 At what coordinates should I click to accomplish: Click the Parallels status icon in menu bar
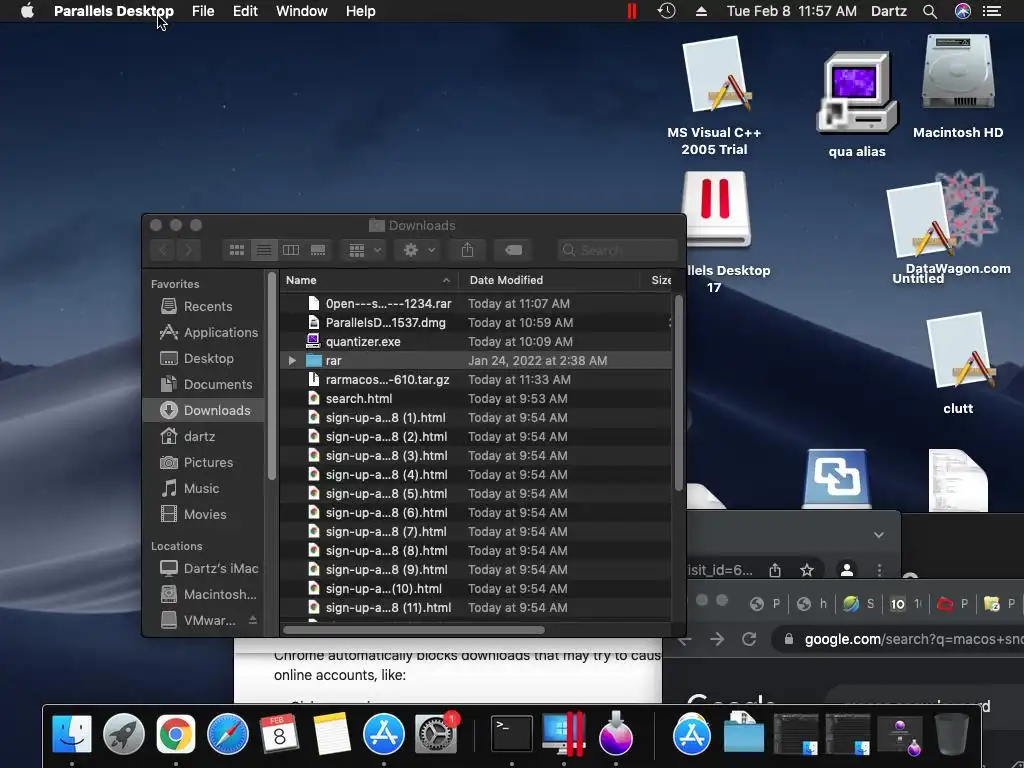[632, 11]
